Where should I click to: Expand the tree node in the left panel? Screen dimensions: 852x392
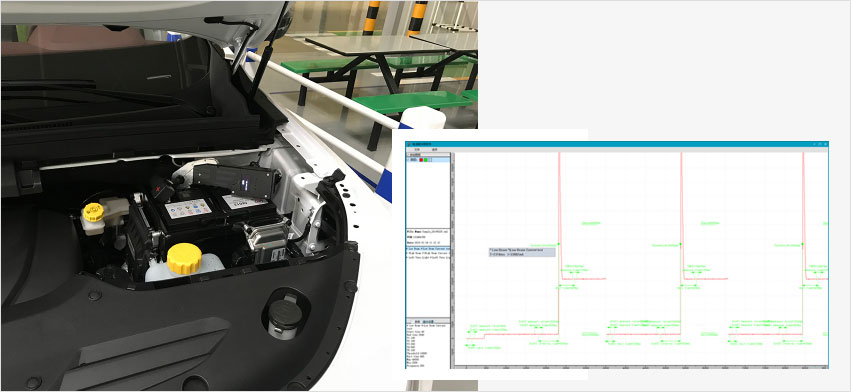coord(409,160)
